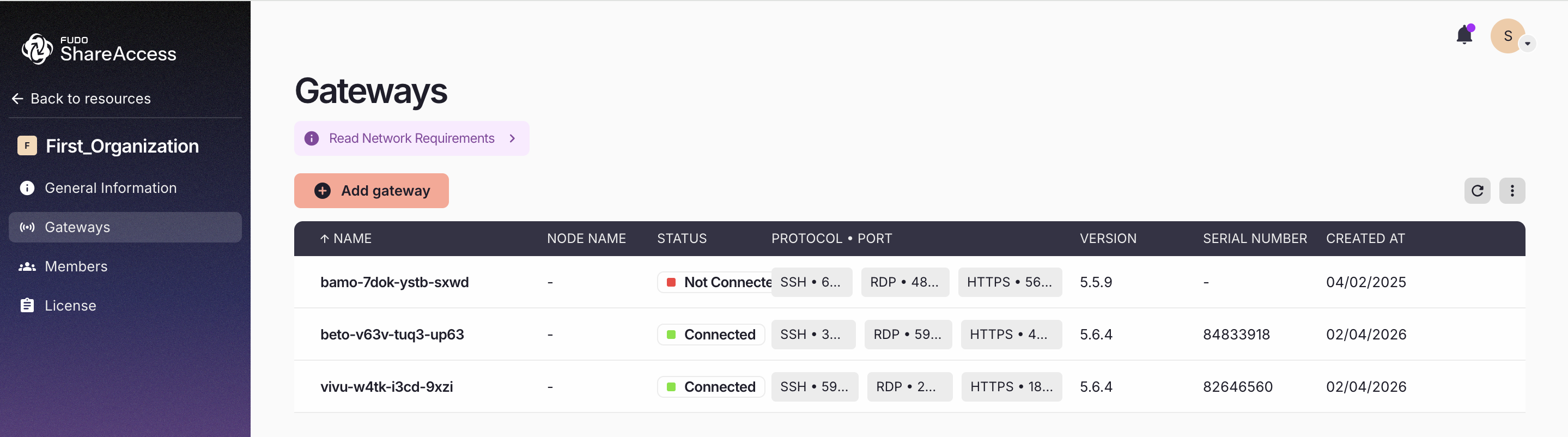Image resolution: width=1568 pixels, height=437 pixels.
Task: Refresh the gateways list
Action: [1476, 191]
